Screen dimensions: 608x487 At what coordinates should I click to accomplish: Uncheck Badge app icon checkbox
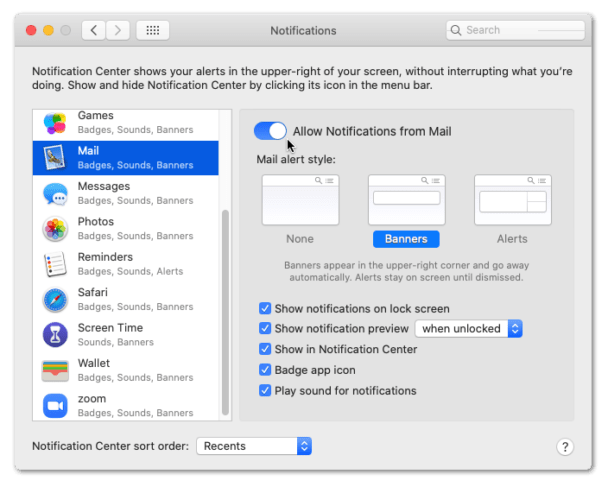(x=265, y=370)
